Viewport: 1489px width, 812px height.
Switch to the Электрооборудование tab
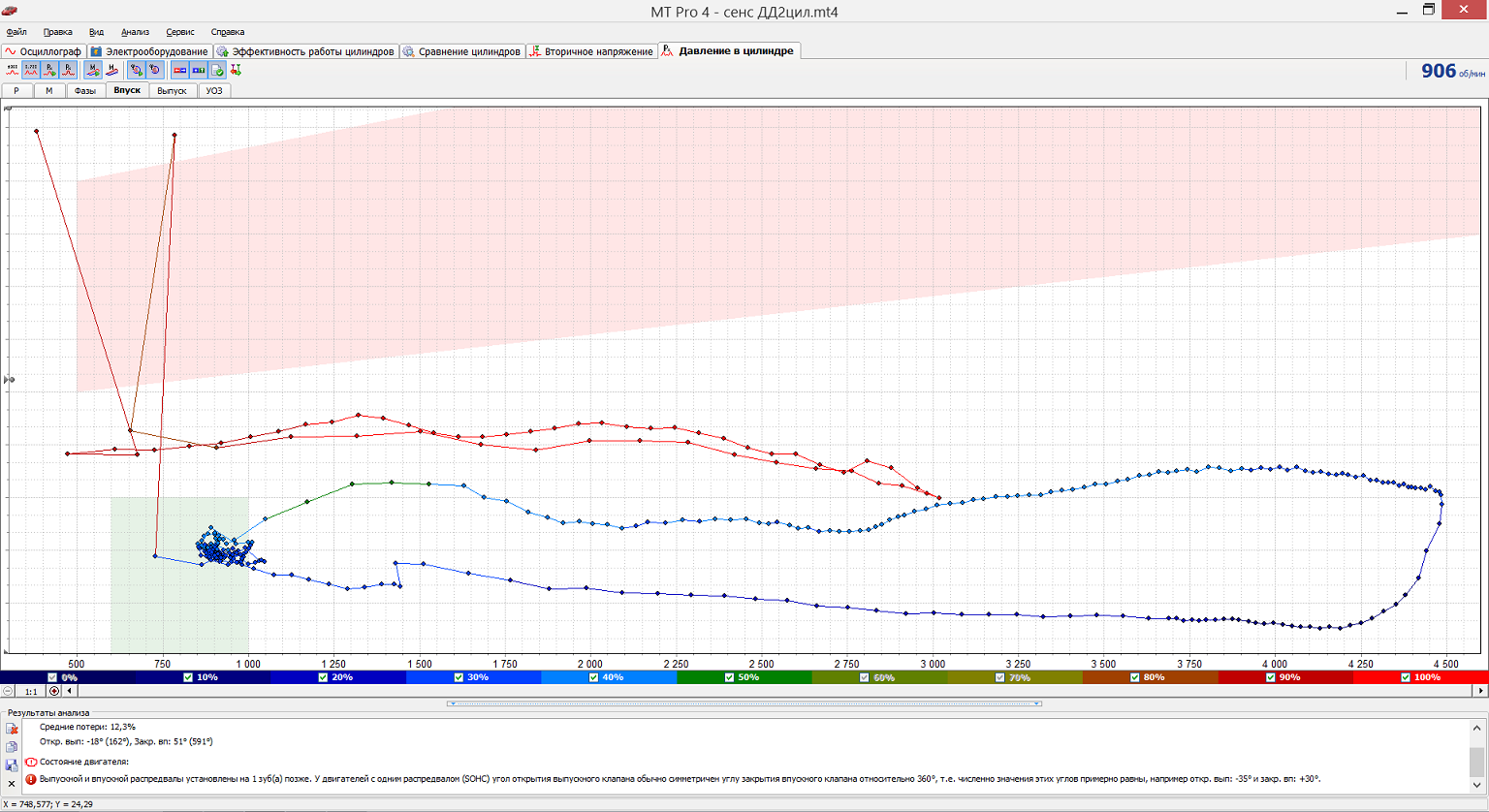click(149, 51)
